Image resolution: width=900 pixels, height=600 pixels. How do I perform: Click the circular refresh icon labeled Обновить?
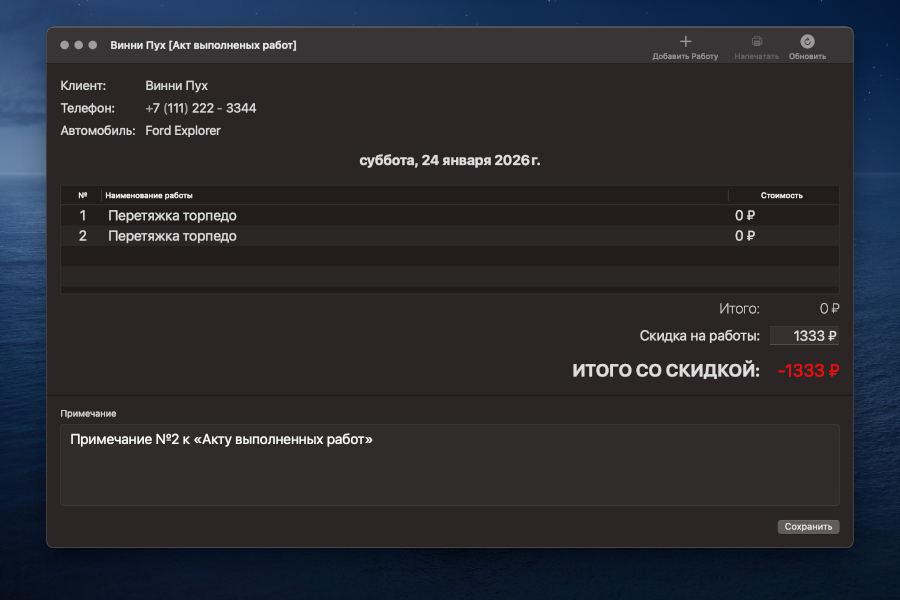(x=807, y=41)
